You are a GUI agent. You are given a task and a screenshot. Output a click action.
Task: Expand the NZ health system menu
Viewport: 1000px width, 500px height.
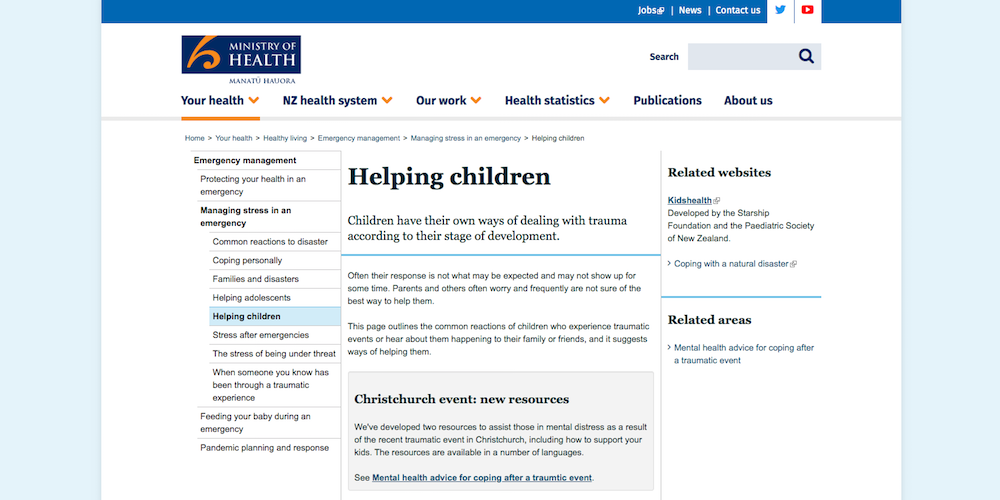tap(337, 101)
